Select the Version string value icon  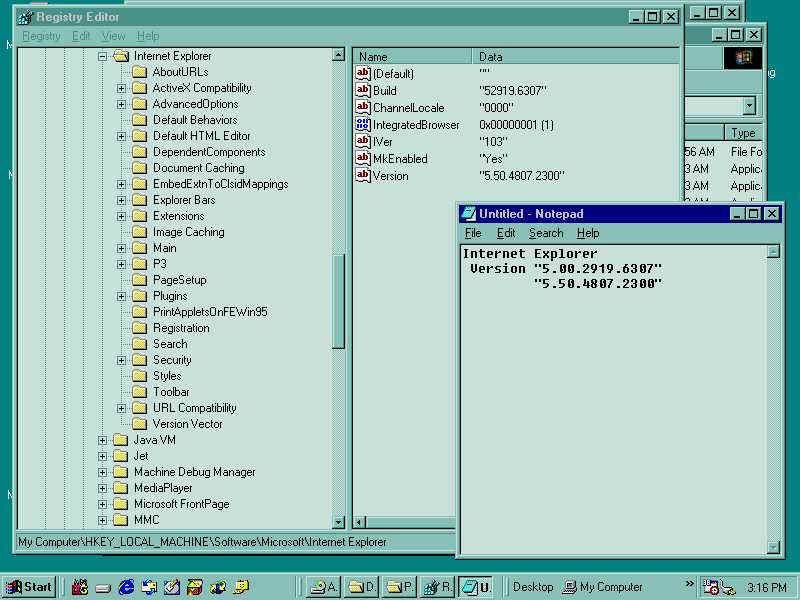[363, 175]
